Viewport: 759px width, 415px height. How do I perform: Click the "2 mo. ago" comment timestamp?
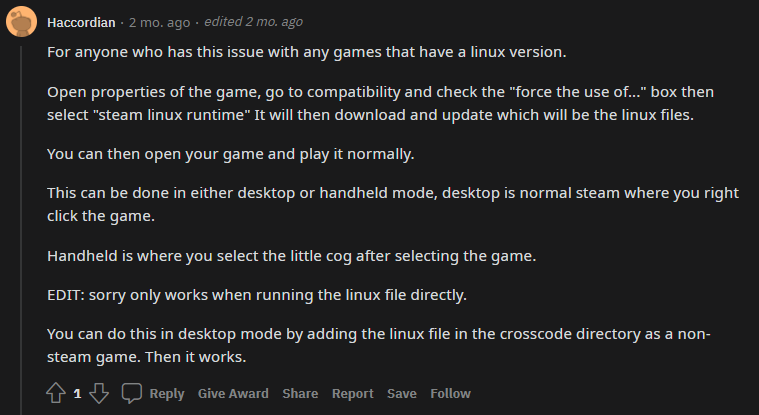tap(159, 22)
